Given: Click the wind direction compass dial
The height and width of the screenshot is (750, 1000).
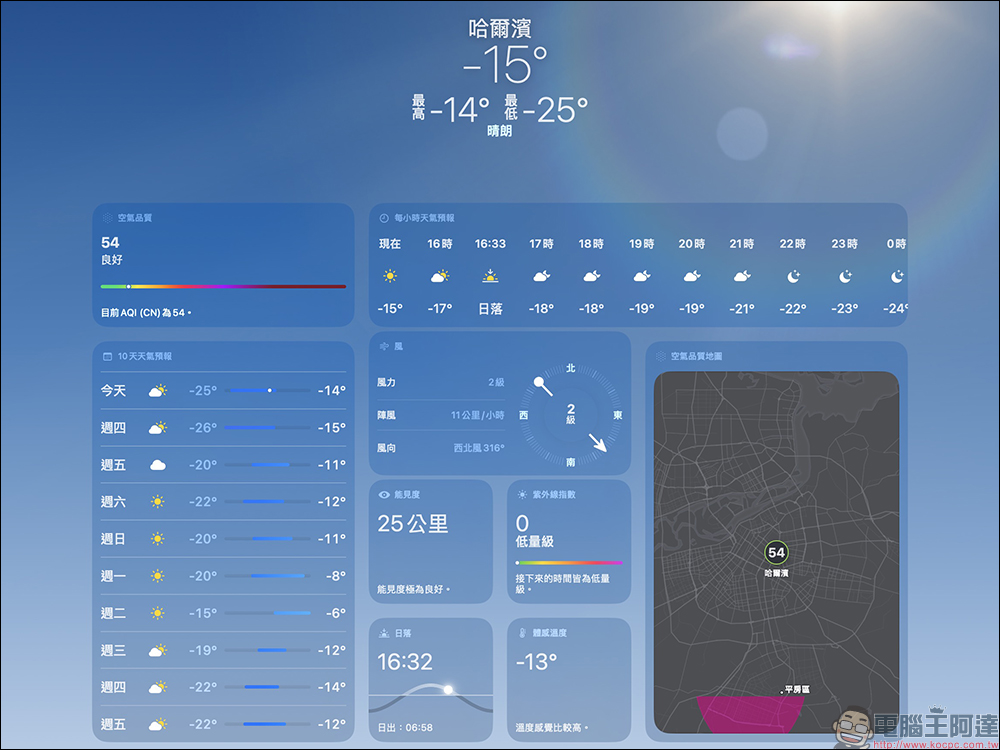Looking at the screenshot, I should click(x=570, y=417).
